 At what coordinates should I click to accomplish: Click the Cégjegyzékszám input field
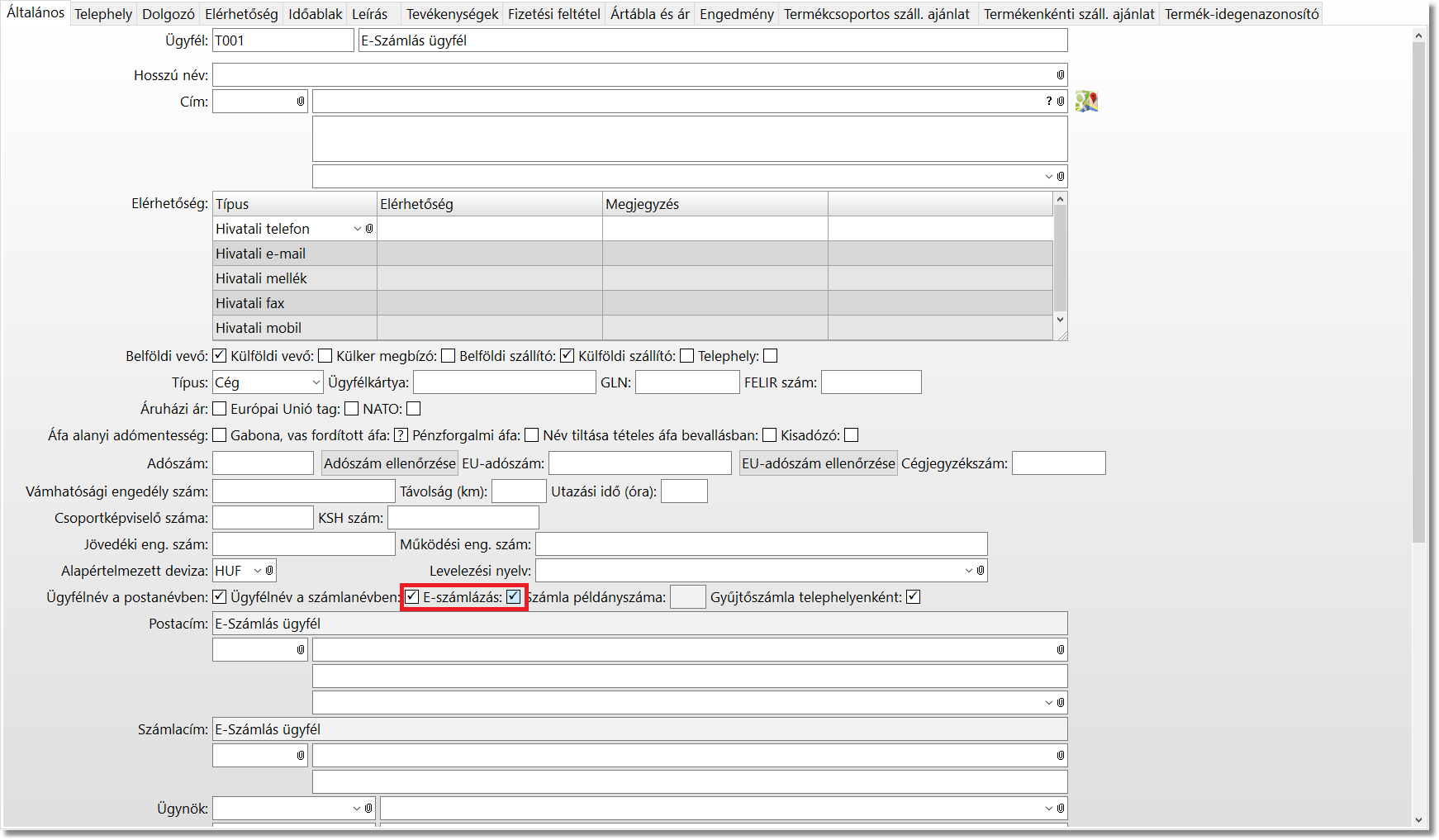(1059, 463)
